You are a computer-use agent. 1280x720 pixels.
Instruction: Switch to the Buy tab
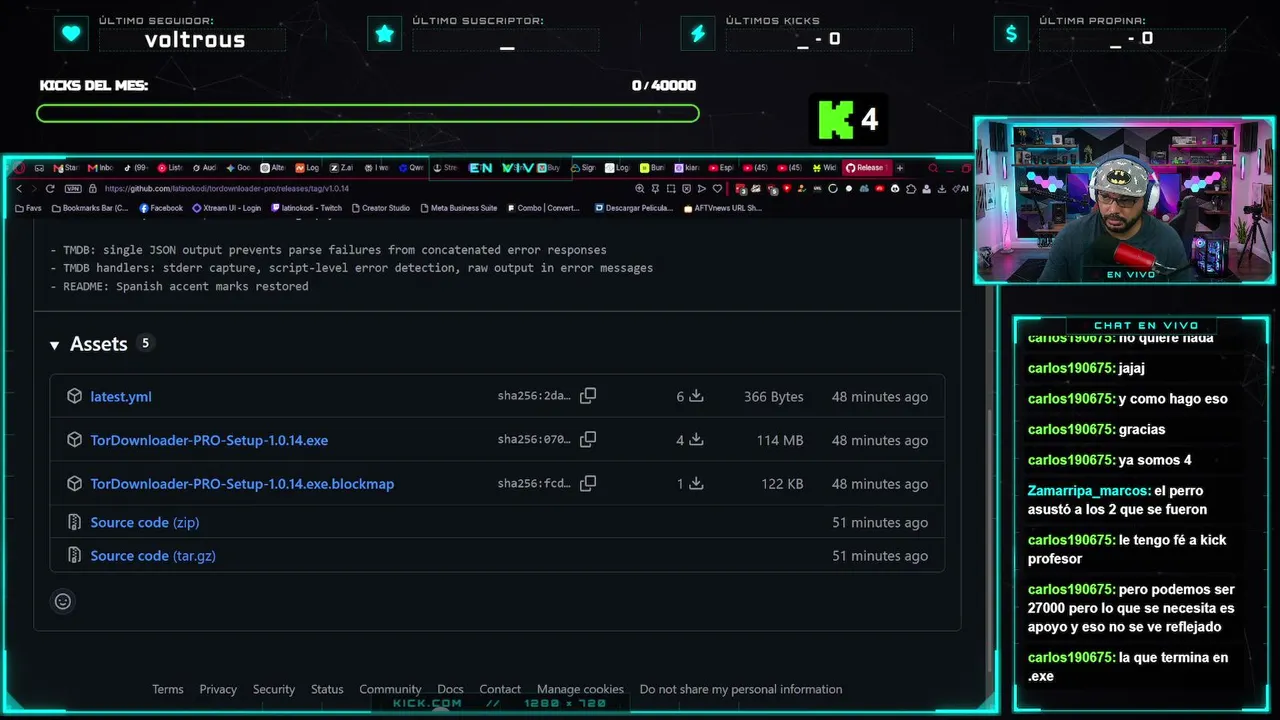tap(549, 168)
